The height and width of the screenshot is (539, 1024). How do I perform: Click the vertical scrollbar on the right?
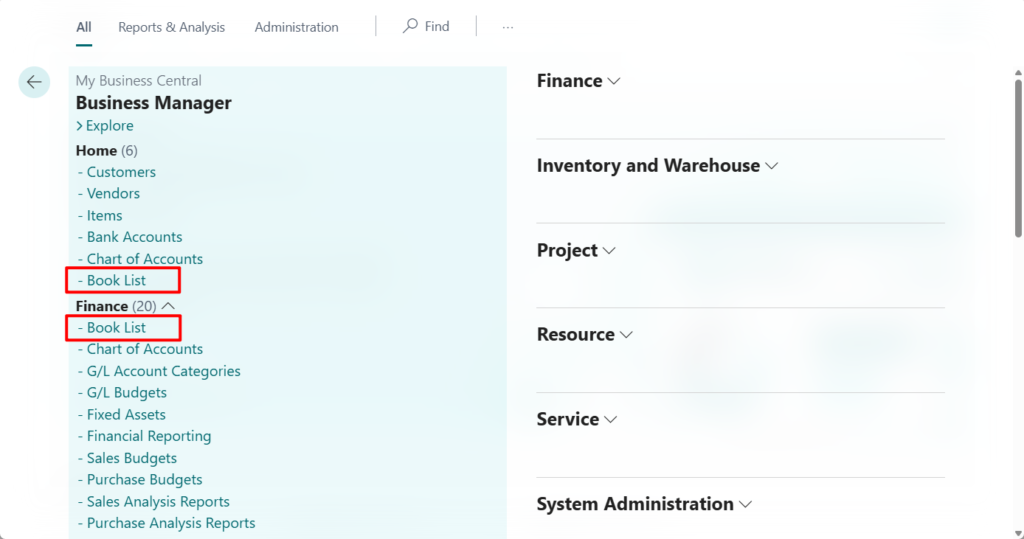(1017, 150)
